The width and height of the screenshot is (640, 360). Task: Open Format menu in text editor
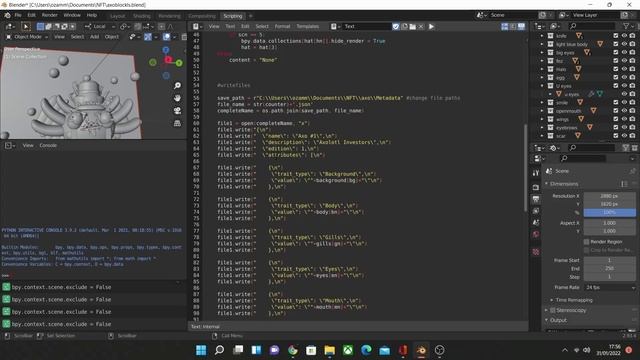[282, 27]
